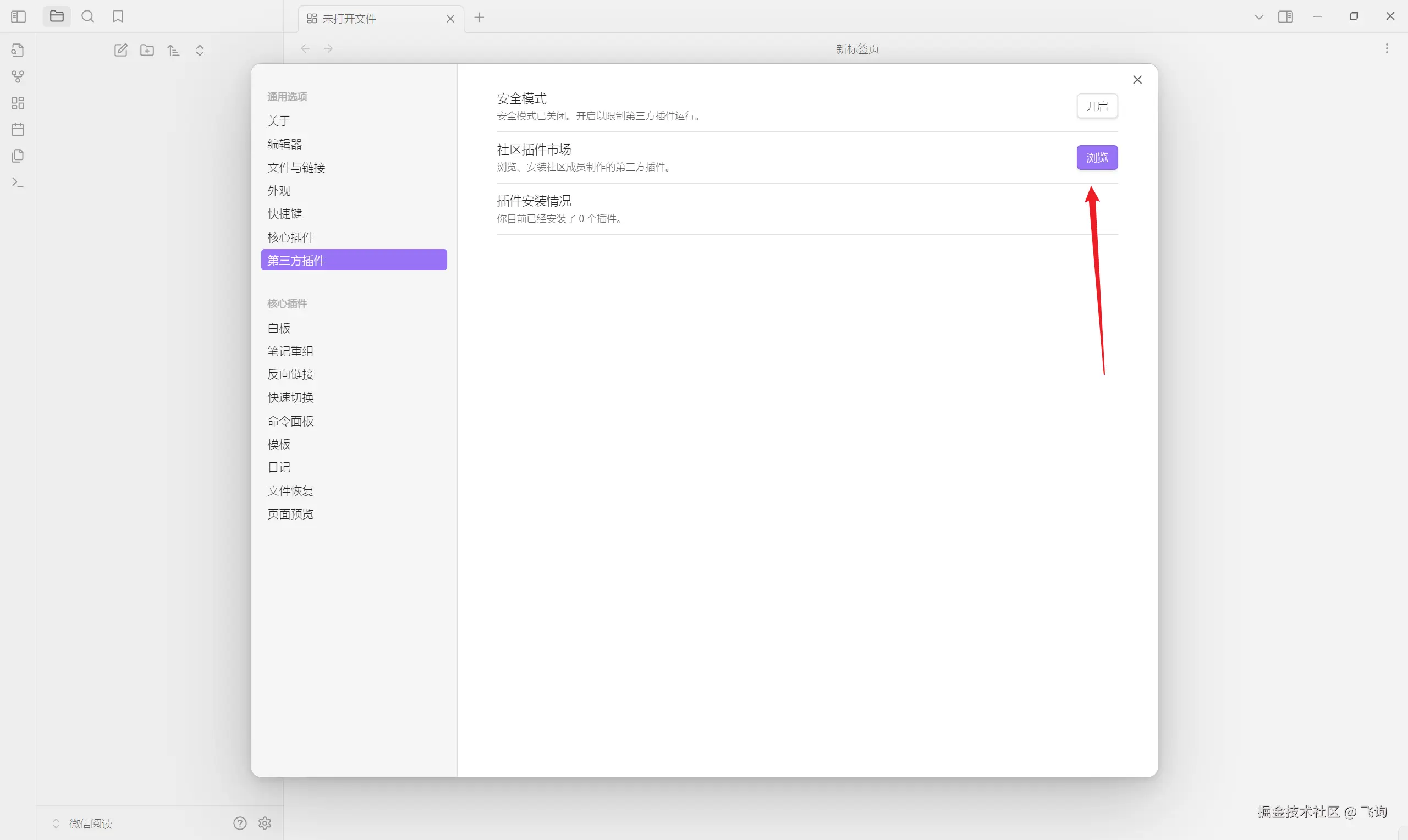Viewport: 1408px width, 840px height.
Task: Open the bookmarks panel icon
Action: 118,16
